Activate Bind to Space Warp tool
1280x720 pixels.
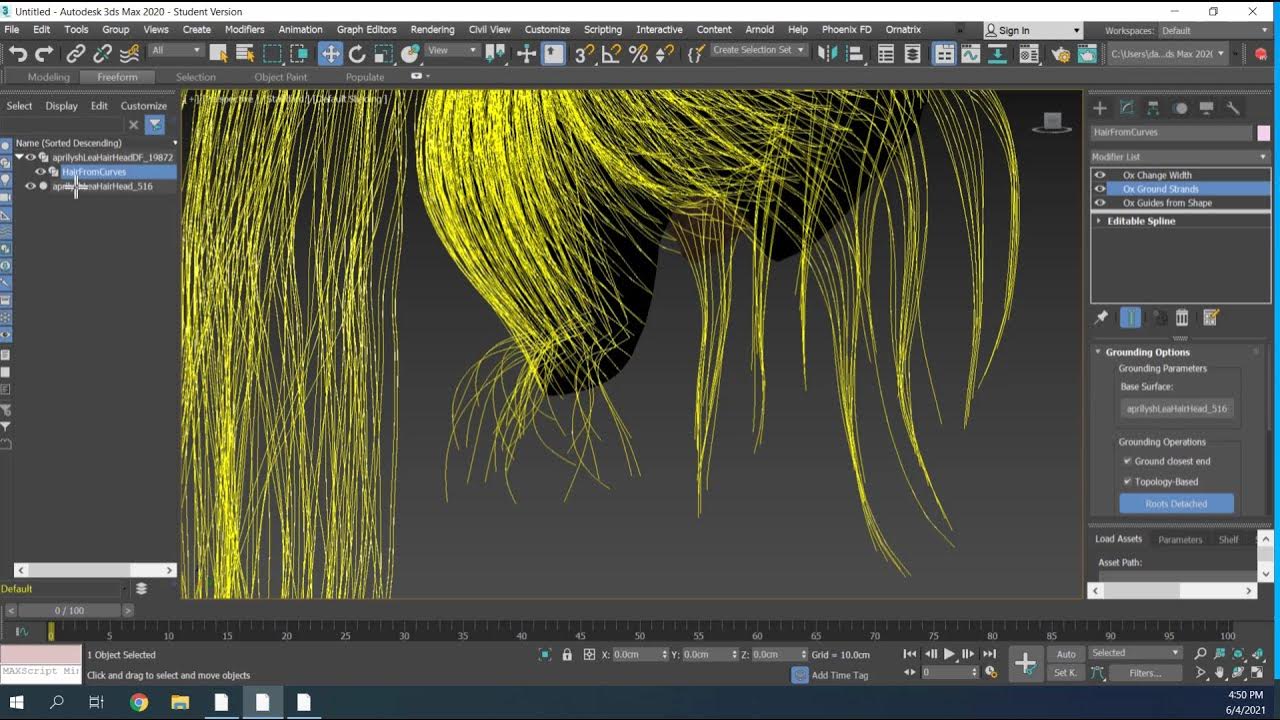click(129, 54)
